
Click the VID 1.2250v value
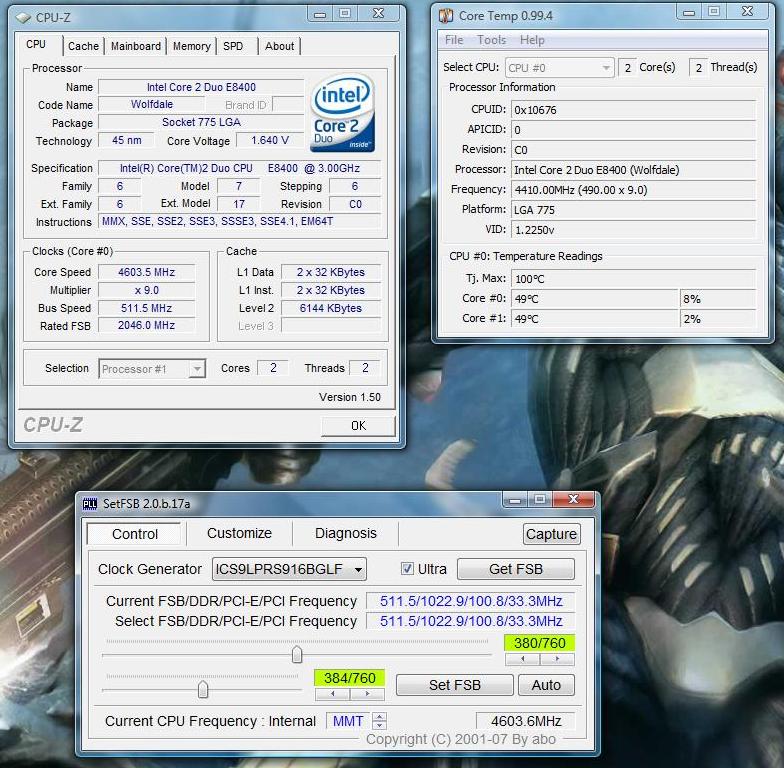[633, 230]
